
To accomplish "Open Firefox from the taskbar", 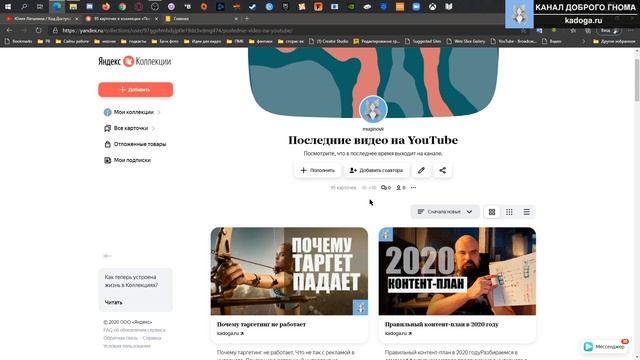I will point(106,7).
